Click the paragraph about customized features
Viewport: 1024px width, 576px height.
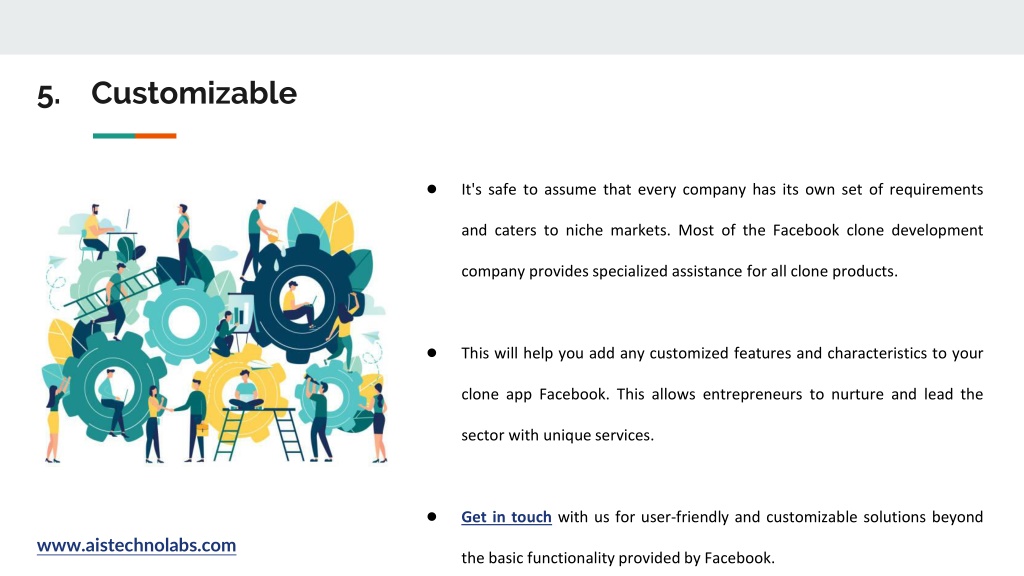pos(722,394)
